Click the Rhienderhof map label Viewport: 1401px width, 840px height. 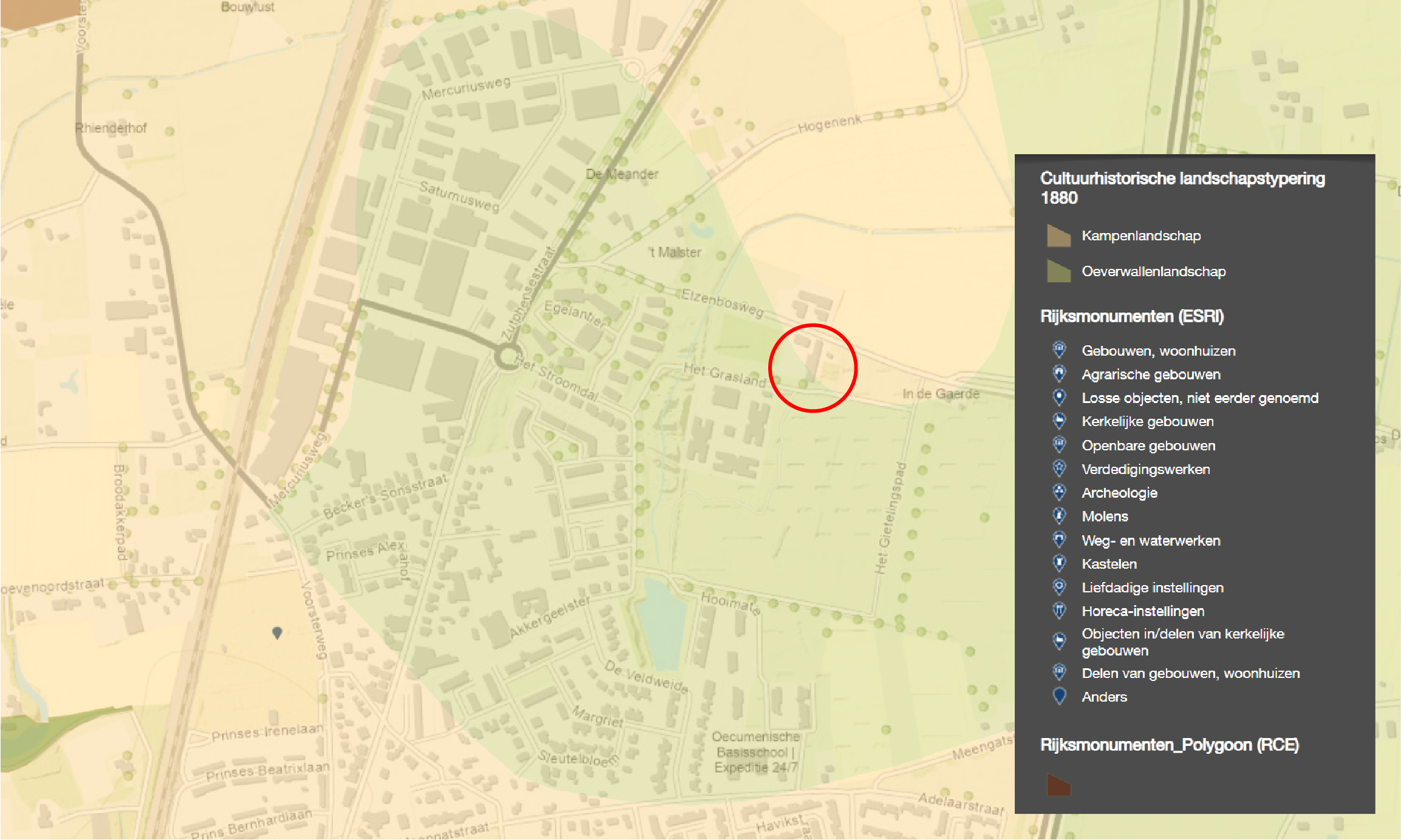tap(111, 128)
